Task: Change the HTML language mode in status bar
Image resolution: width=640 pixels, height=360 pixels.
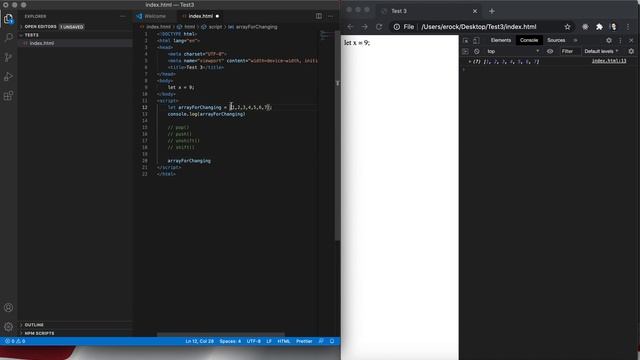Action: click(x=284, y=341)
